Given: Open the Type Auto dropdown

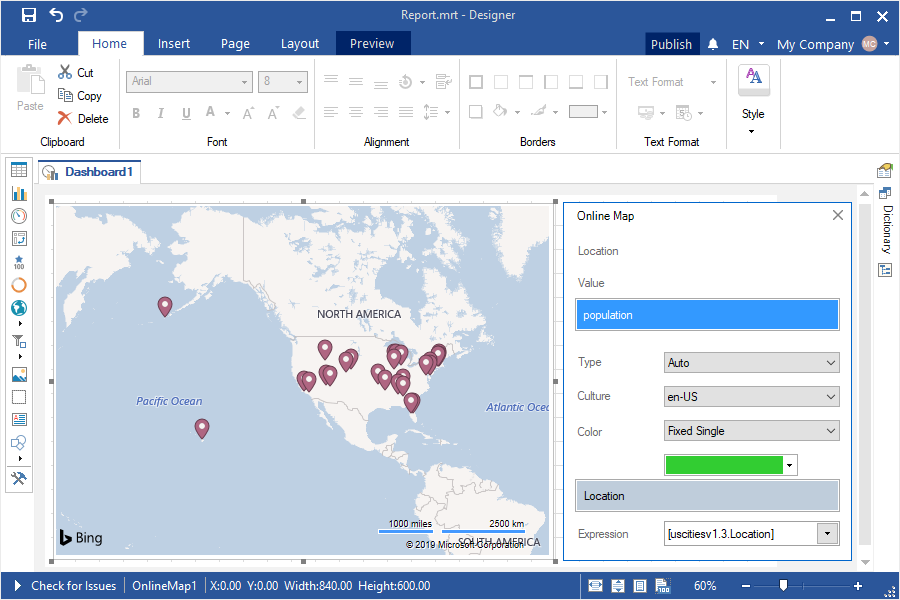Looking at the screenshot, I should pyautogui.click(x=751, y=363).
